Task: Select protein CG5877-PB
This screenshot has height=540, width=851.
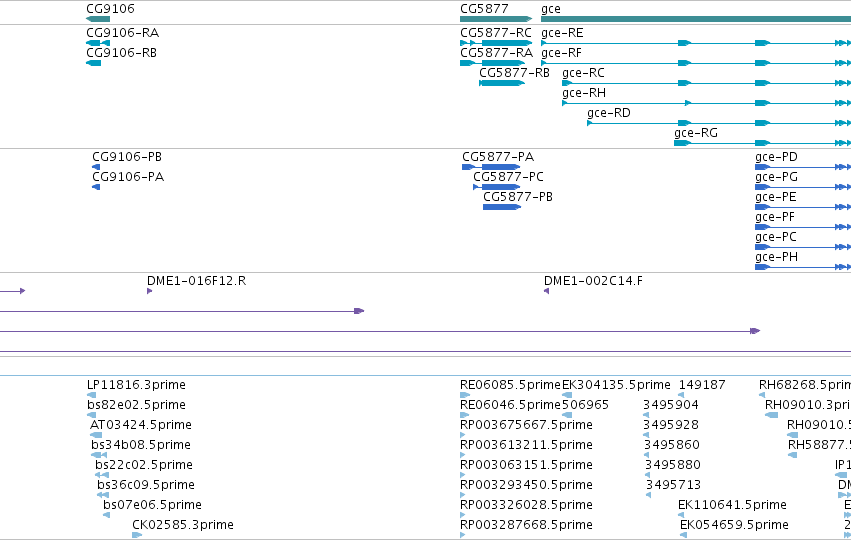Action: [518, 197]
